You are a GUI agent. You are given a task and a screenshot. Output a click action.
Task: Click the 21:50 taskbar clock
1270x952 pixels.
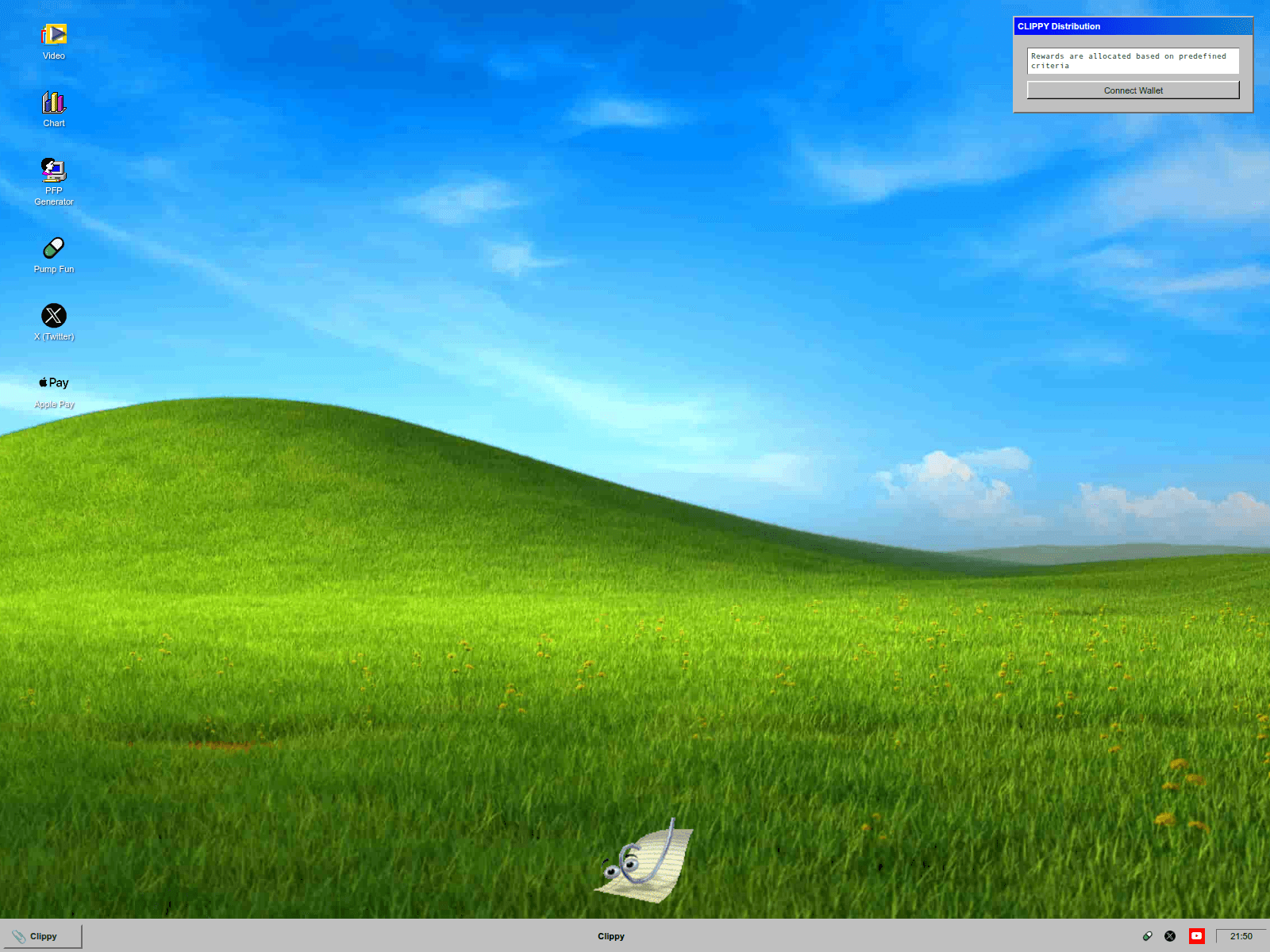[1241, 936]
